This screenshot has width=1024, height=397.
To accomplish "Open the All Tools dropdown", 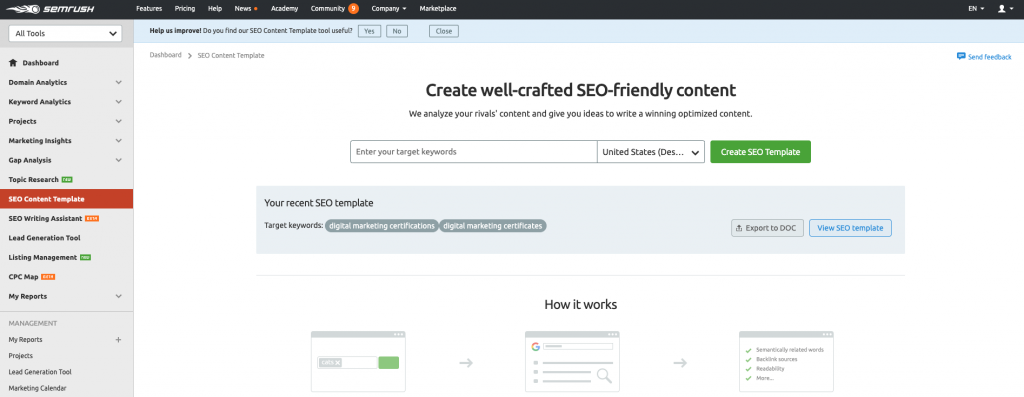I will (x=66, y=33).
